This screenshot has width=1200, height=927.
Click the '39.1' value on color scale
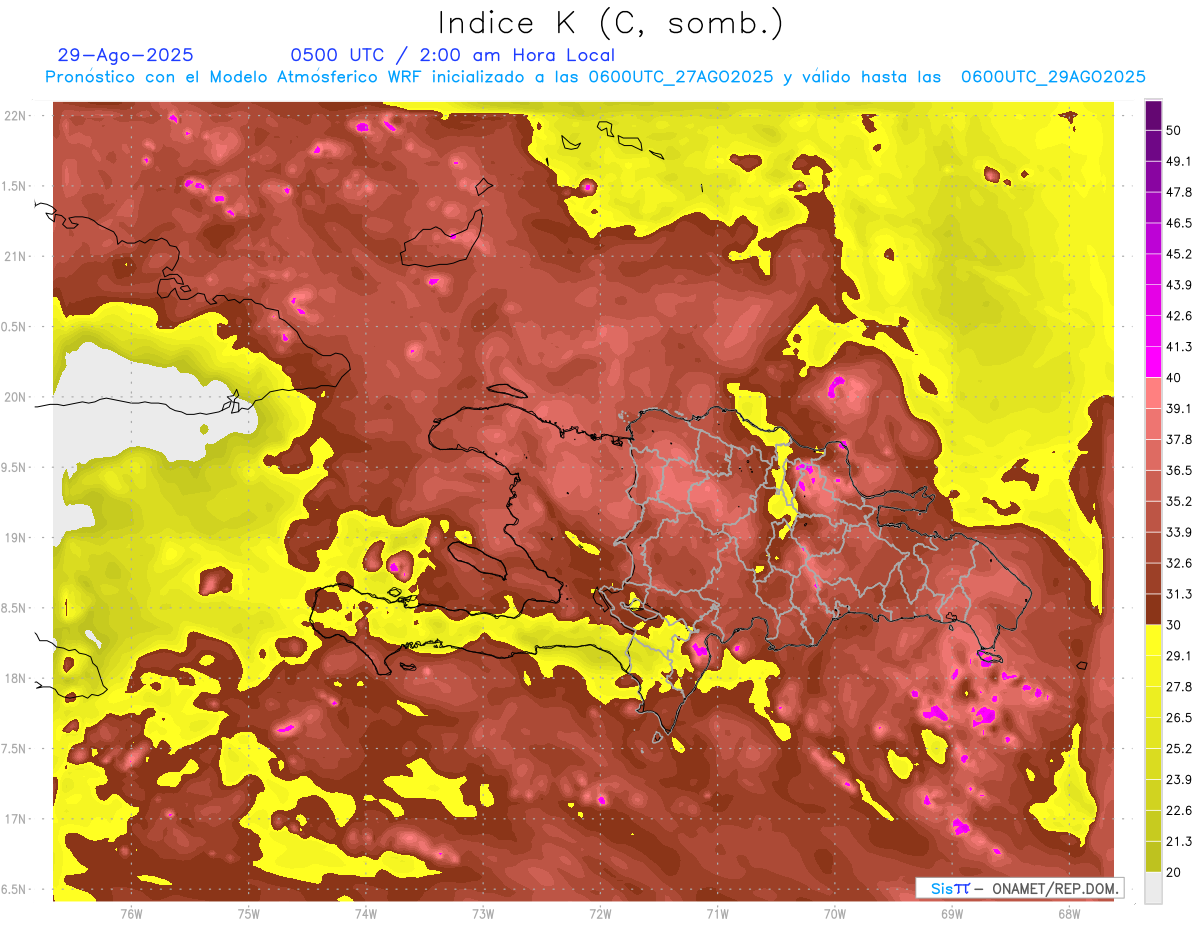[1178, 409]
